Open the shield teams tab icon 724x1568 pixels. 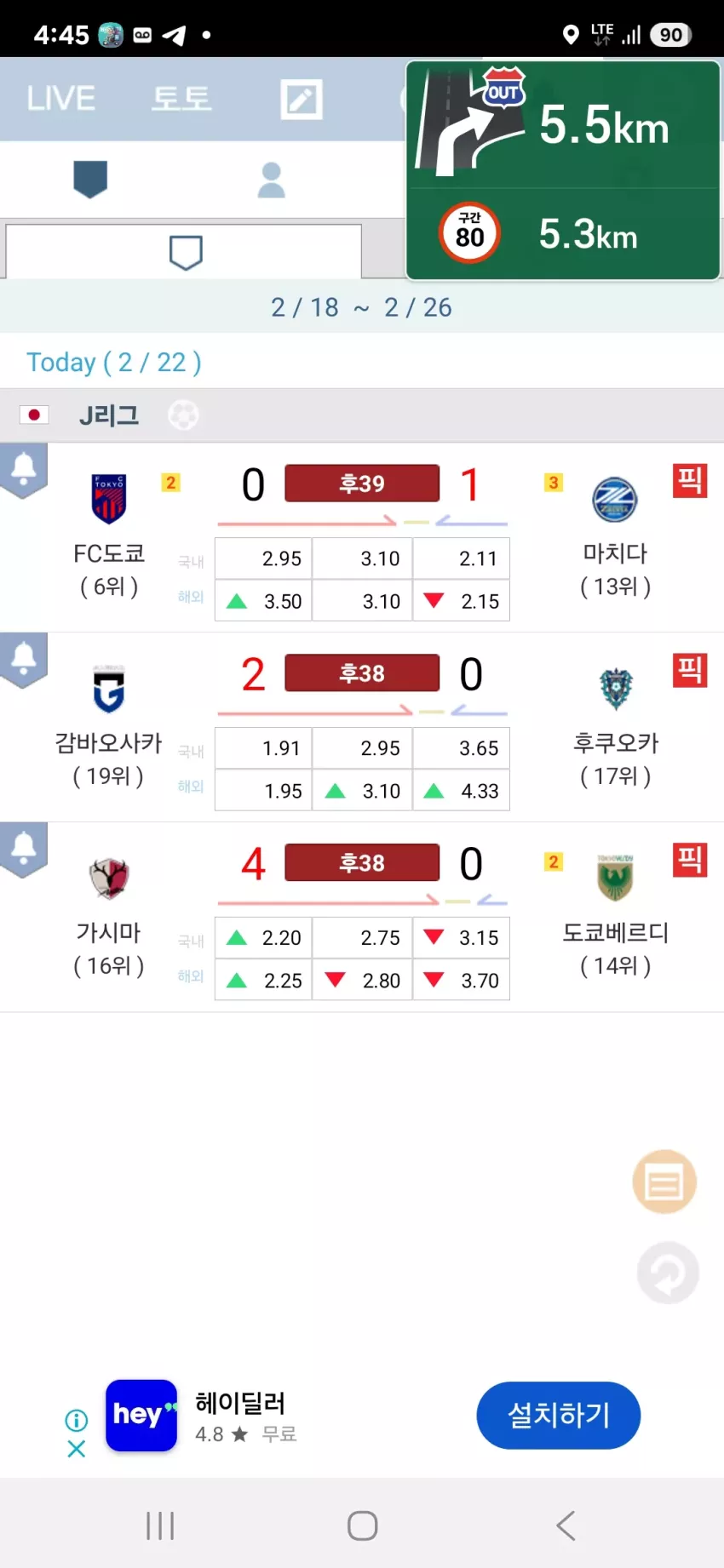pos(90,180)
